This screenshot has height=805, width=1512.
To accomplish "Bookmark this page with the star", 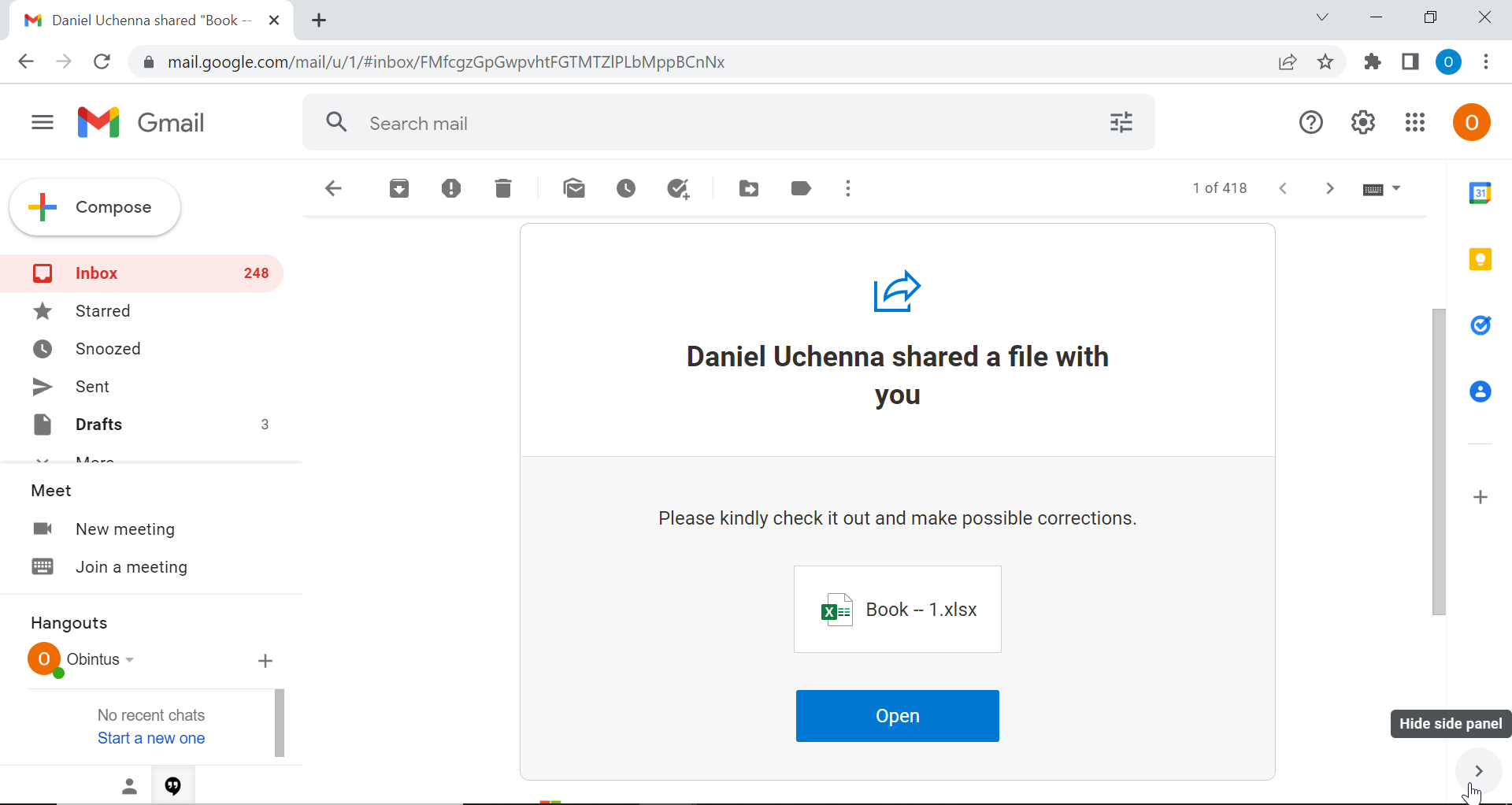I will (1326, 62).
